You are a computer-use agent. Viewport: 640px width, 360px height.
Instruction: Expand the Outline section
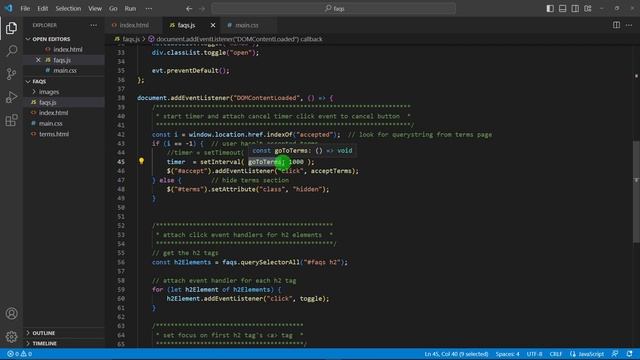[44, 333]
